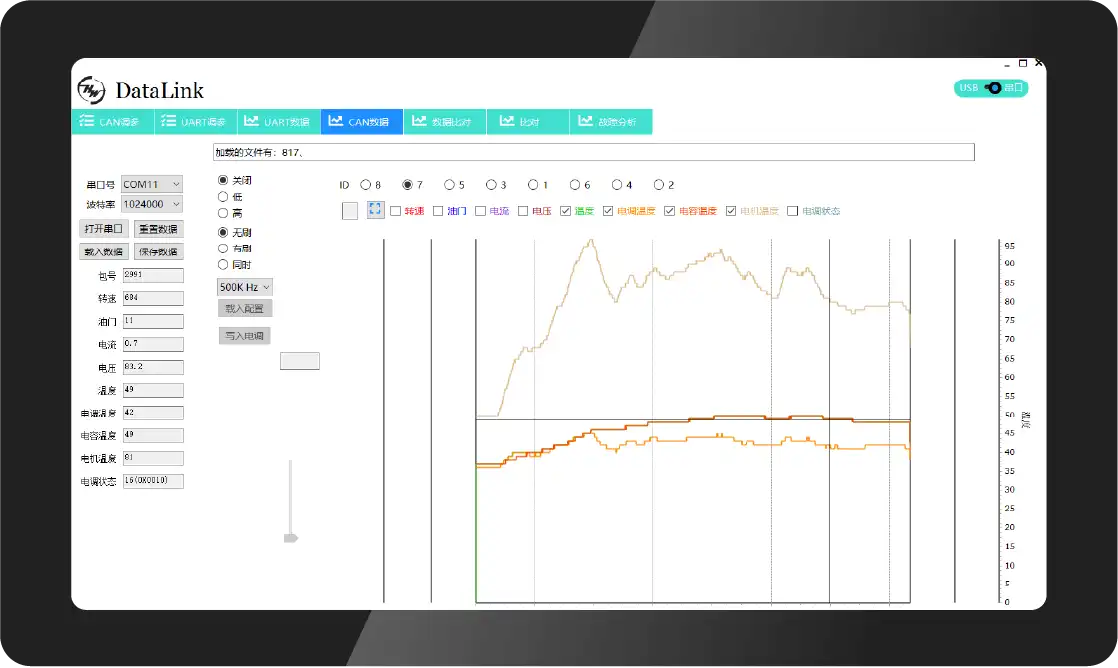Disable the 温度 checkbox
1118x668 pixels.
[x=565, y=209]
